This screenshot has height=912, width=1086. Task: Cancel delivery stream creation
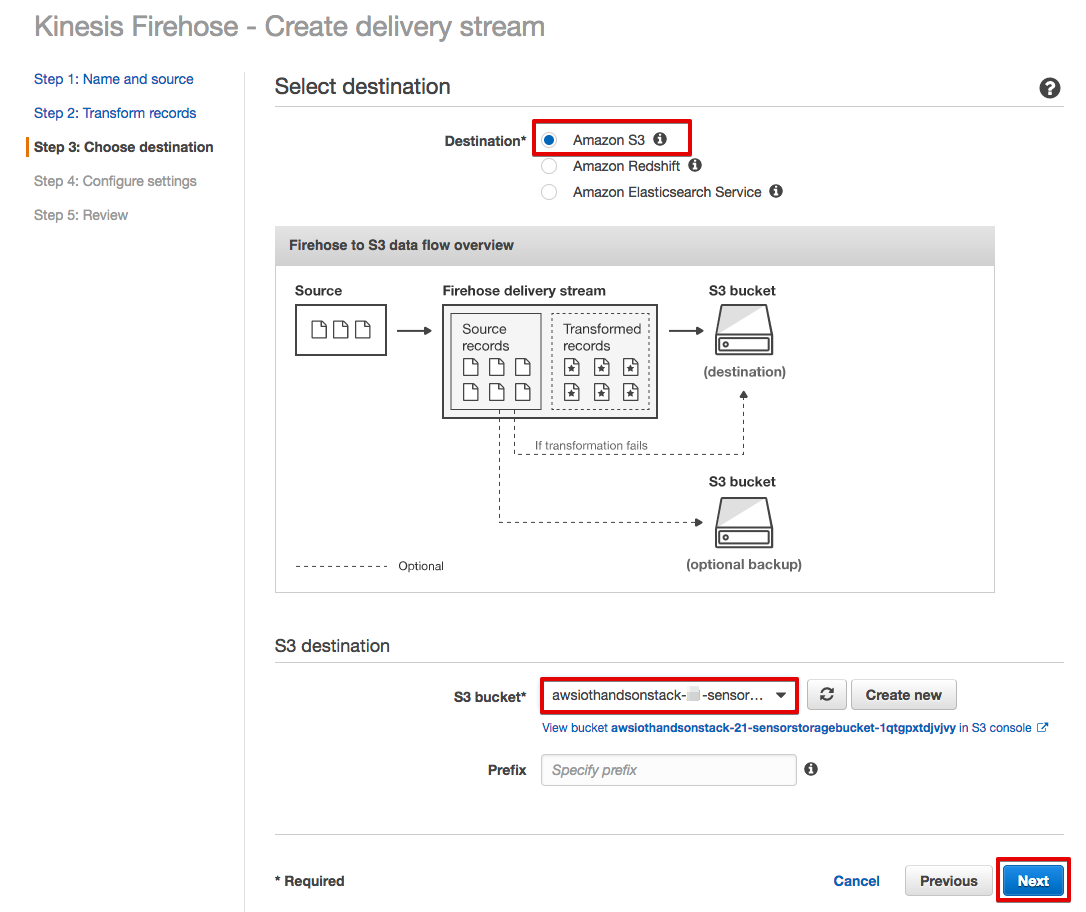(856, 881)
